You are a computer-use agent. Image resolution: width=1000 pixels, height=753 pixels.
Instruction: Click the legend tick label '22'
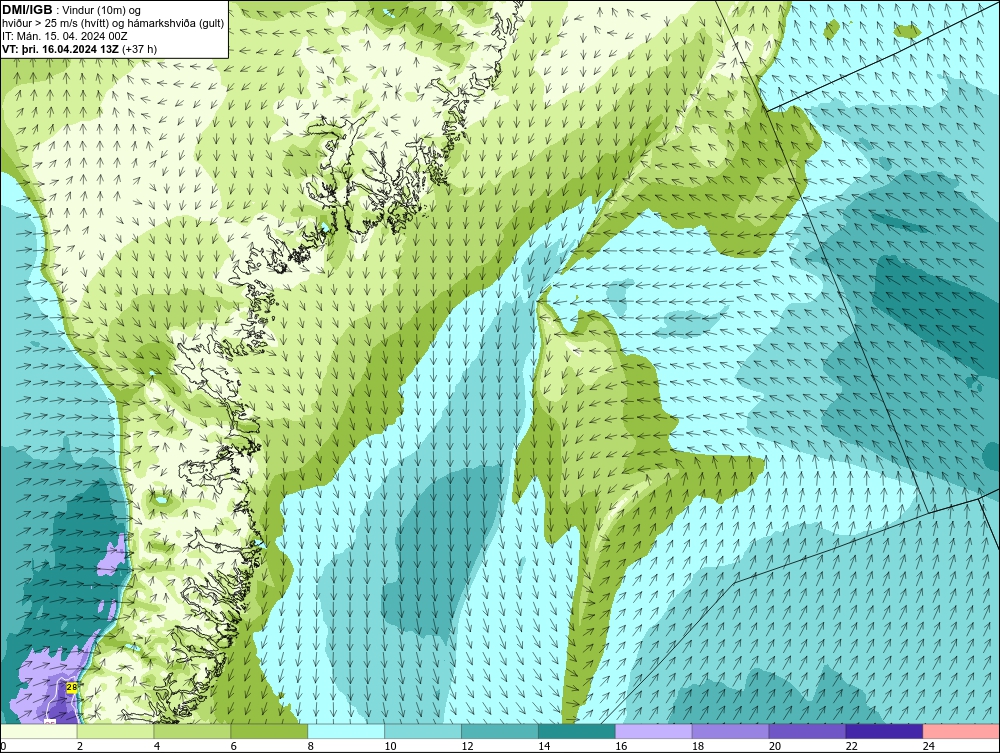[852, 746]
